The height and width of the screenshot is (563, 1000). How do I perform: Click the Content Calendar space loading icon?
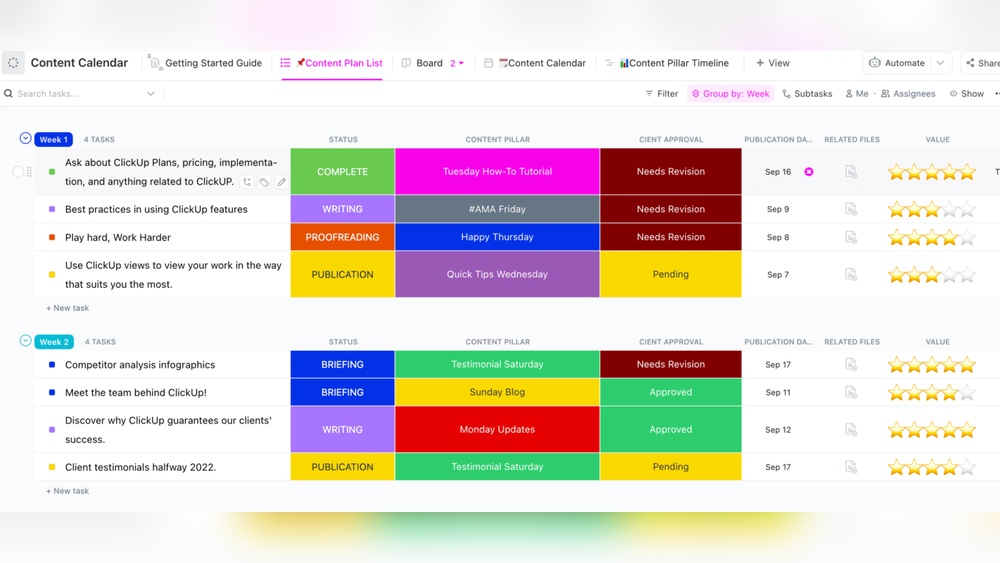tap(13, 62)
